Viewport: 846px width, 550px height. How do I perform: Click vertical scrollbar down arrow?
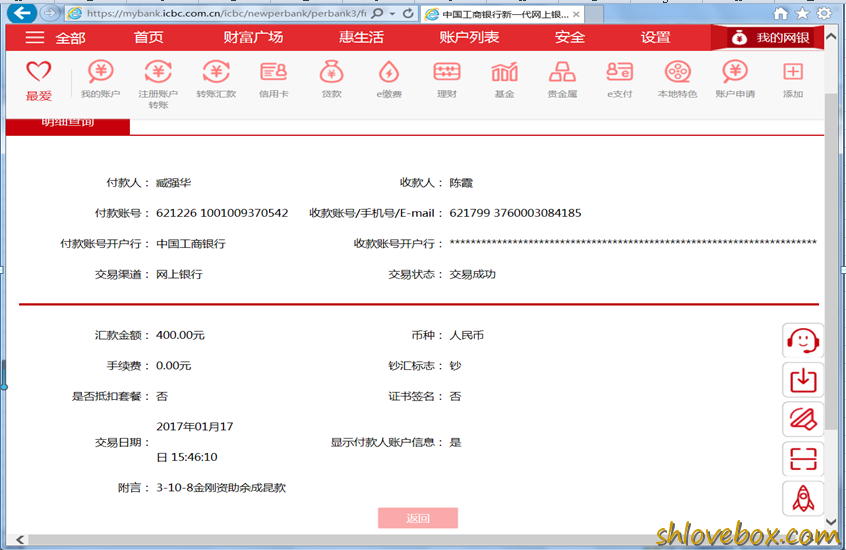831,522
